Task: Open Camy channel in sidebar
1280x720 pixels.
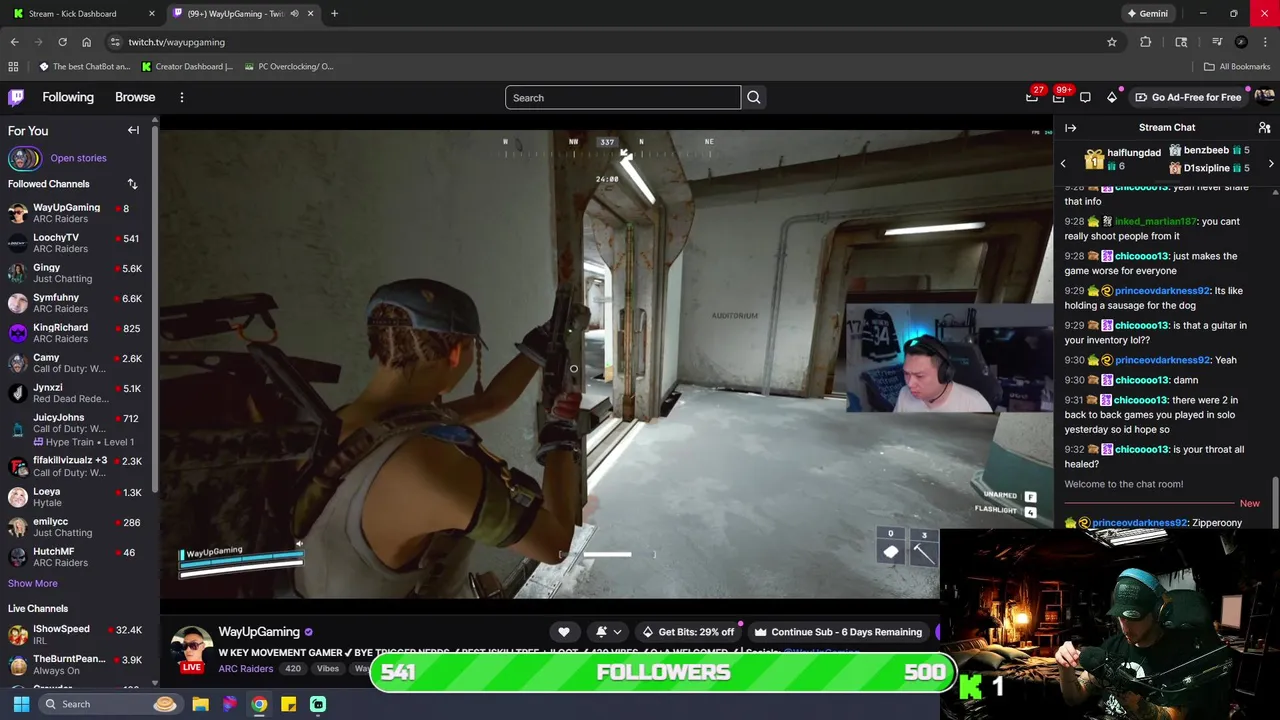Action: click(x=75, y=363)
